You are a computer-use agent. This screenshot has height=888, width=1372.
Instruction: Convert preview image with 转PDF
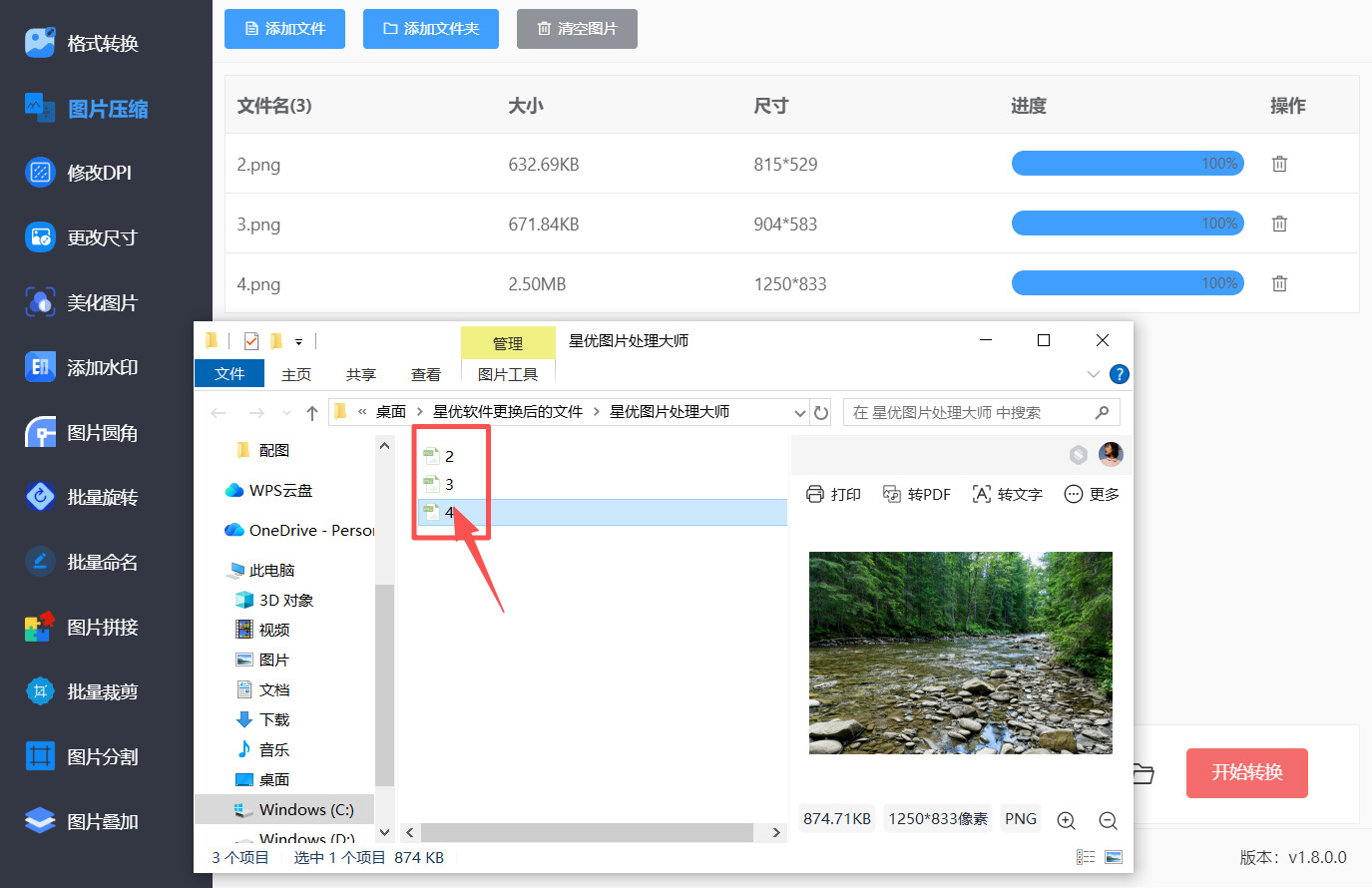(x=917, y=494)
